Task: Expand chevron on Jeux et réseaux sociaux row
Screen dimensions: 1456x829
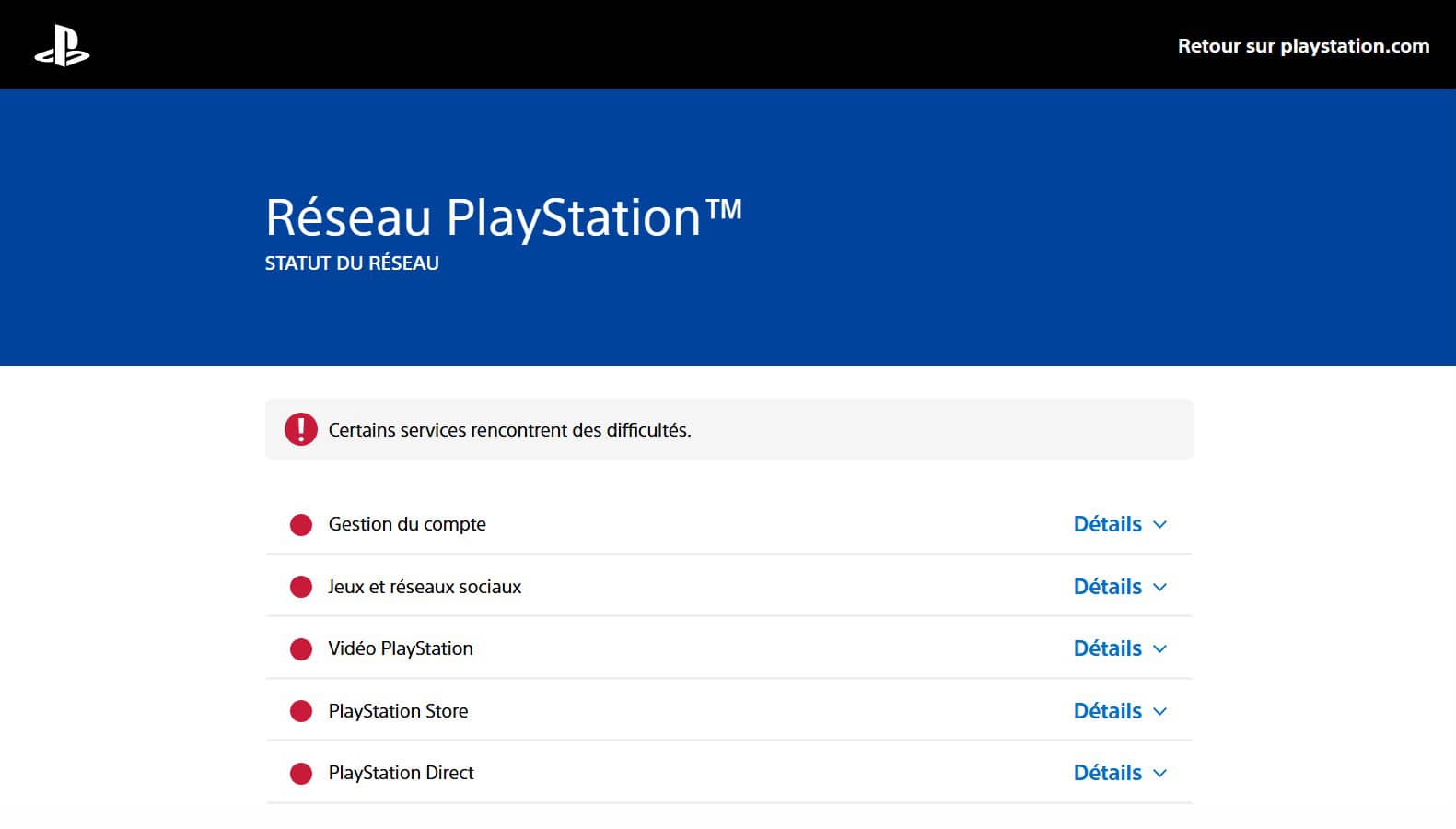Action: click(1160, 588)
